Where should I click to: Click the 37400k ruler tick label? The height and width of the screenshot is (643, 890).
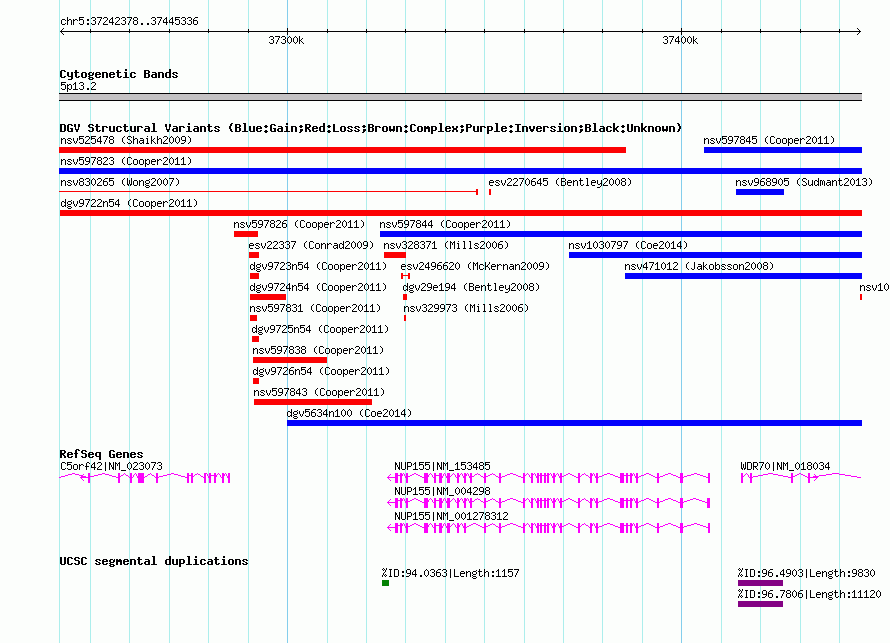click(680, 40)
